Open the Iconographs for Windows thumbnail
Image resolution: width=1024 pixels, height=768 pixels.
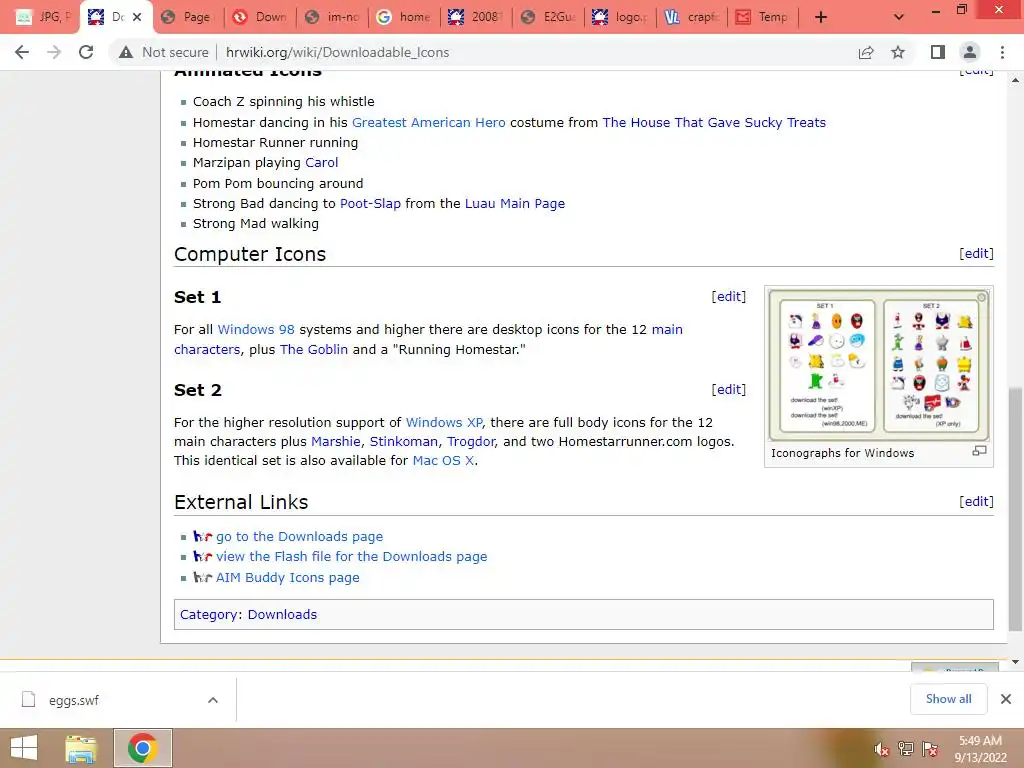tap(879, 365)
